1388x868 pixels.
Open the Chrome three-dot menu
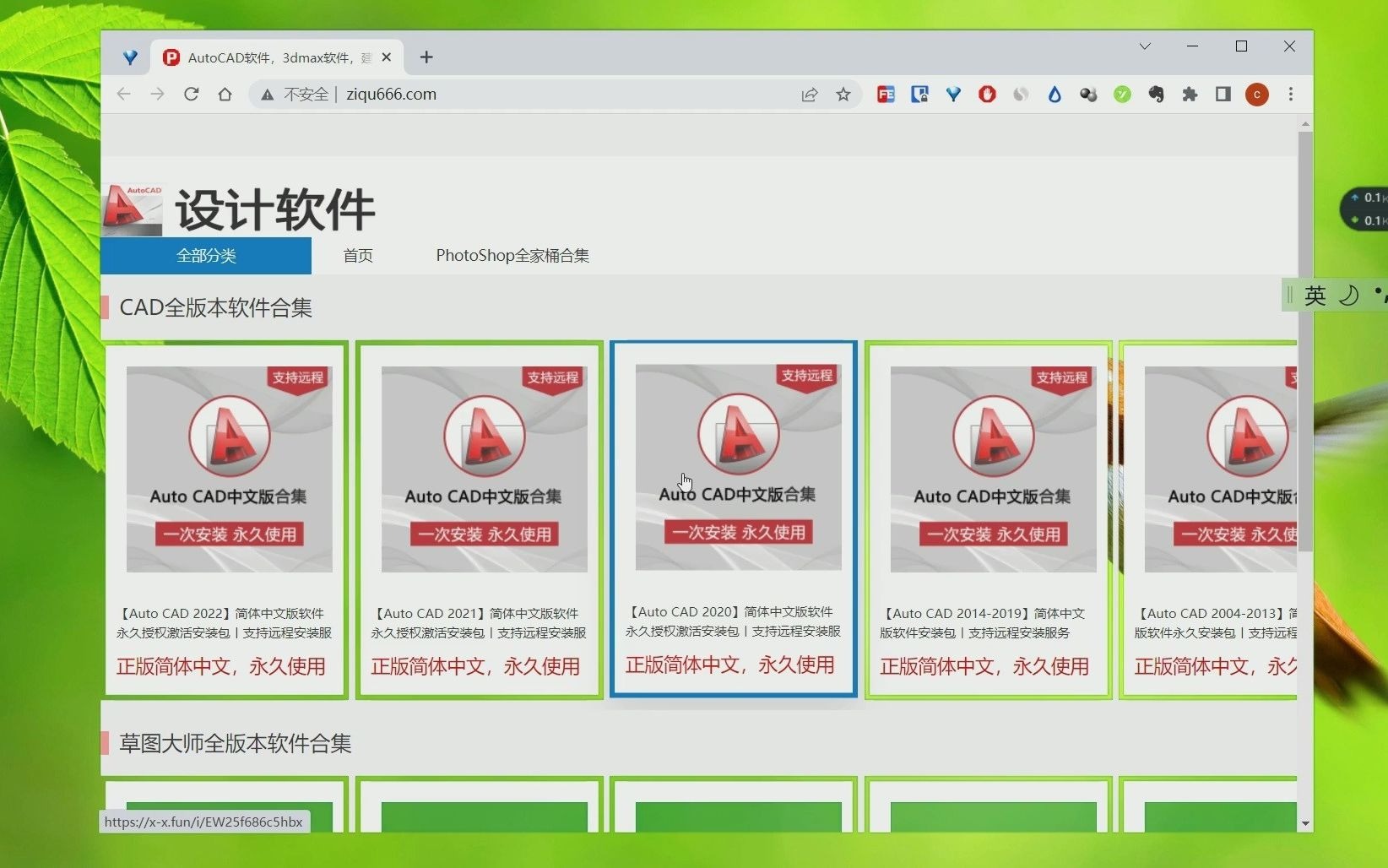[1291, 95]
